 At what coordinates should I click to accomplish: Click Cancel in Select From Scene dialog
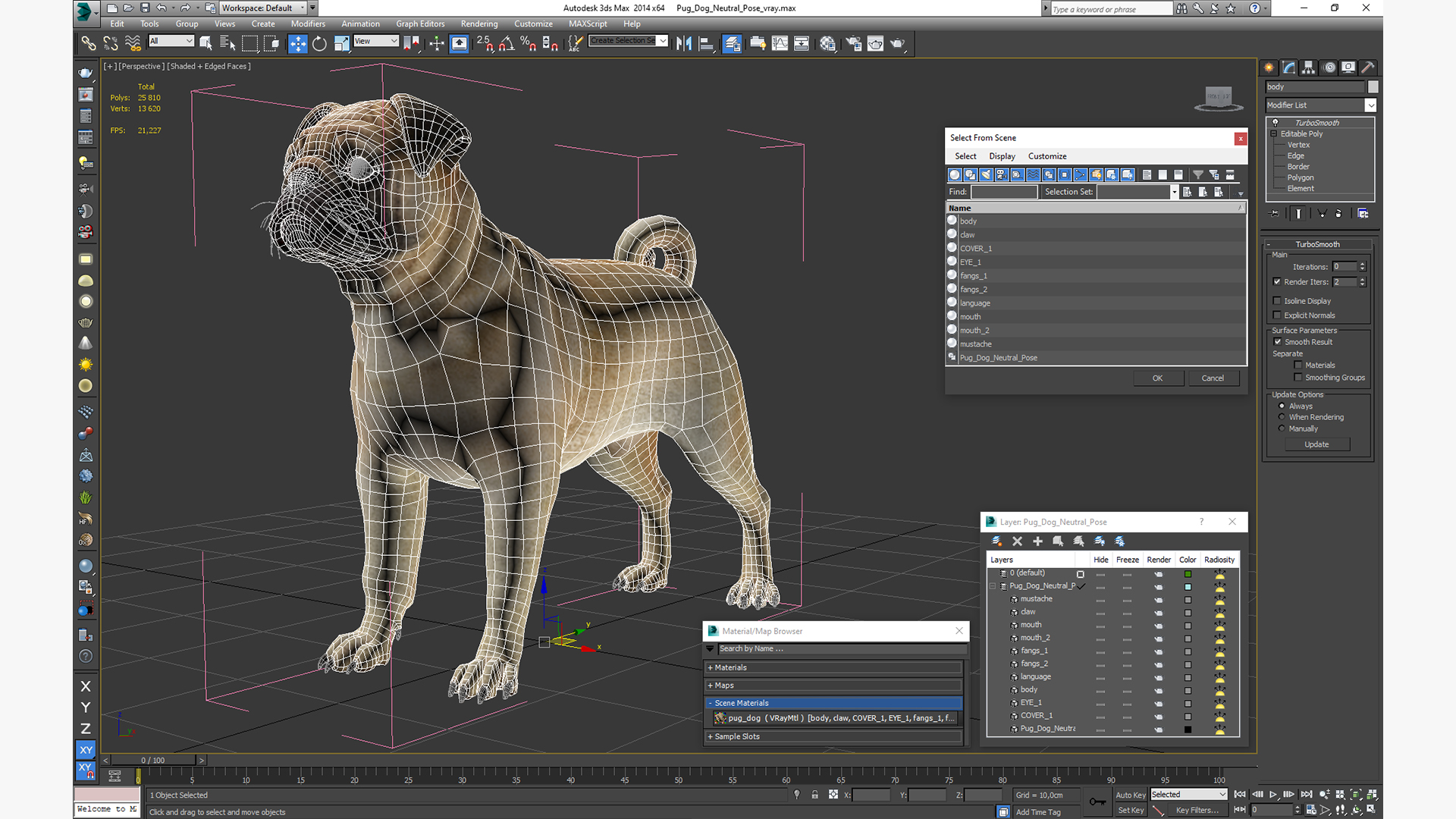coord(1213,378)
